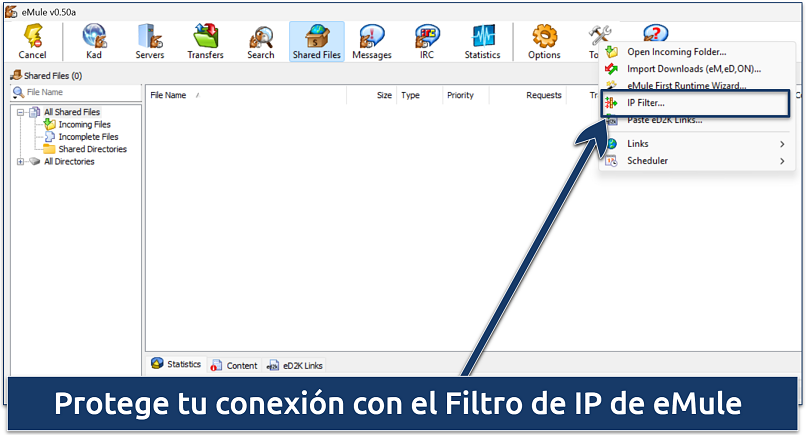Open the Messages window
Viewport: 806px width, 435px height.
[x=372, y=42]
